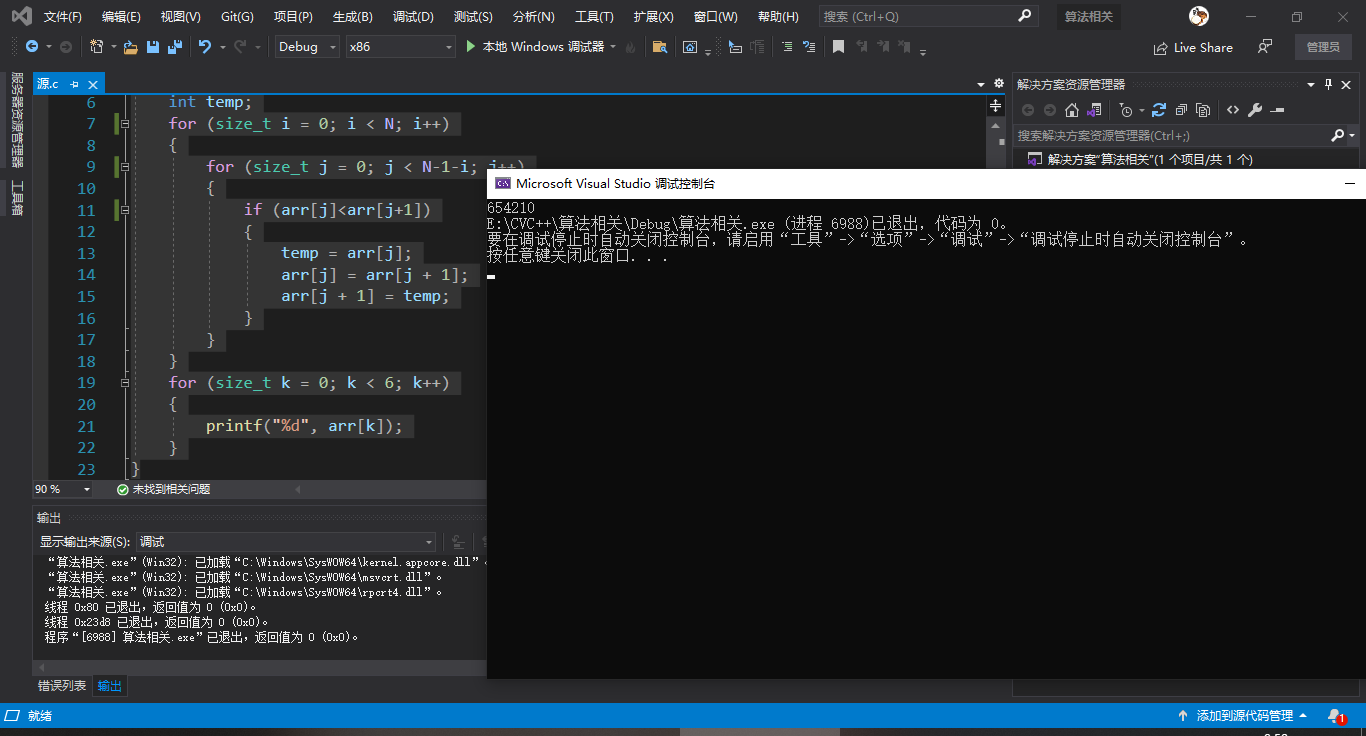The image size is (1366, 736).
Task: Open the x86 platform dropdown
Action: click(x=400, y=47)
